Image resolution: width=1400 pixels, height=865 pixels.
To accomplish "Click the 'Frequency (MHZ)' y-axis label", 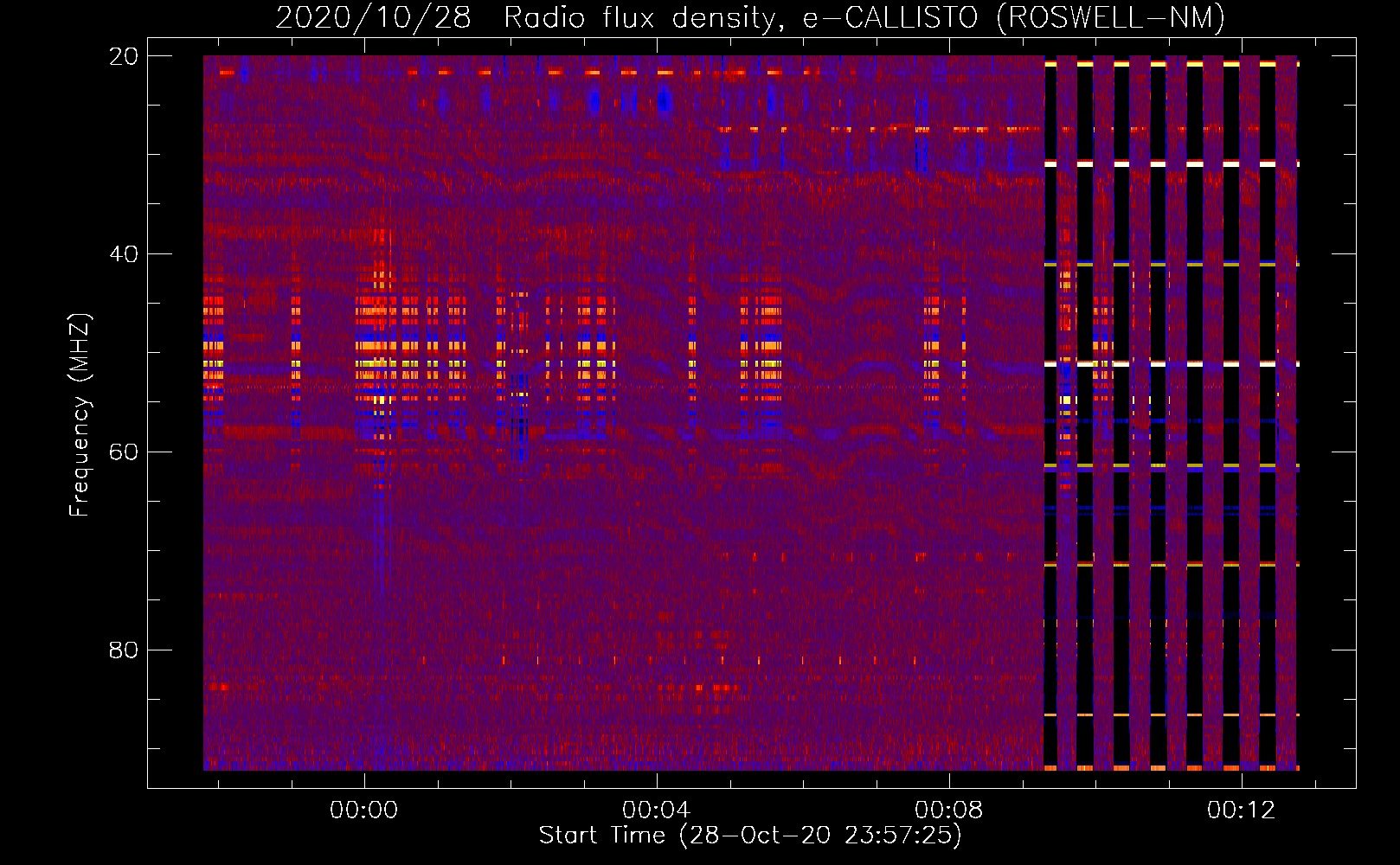I will [x=80, y=414].
